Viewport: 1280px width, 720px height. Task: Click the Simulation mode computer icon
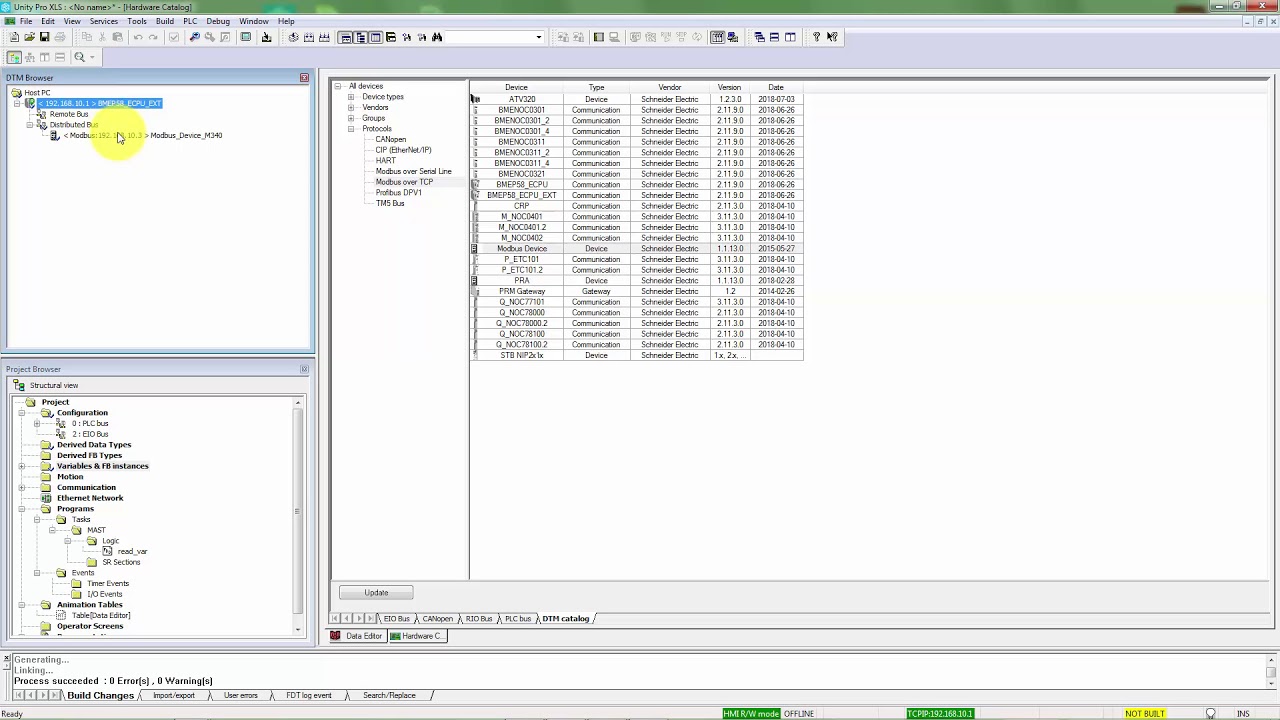click(732, 37)
